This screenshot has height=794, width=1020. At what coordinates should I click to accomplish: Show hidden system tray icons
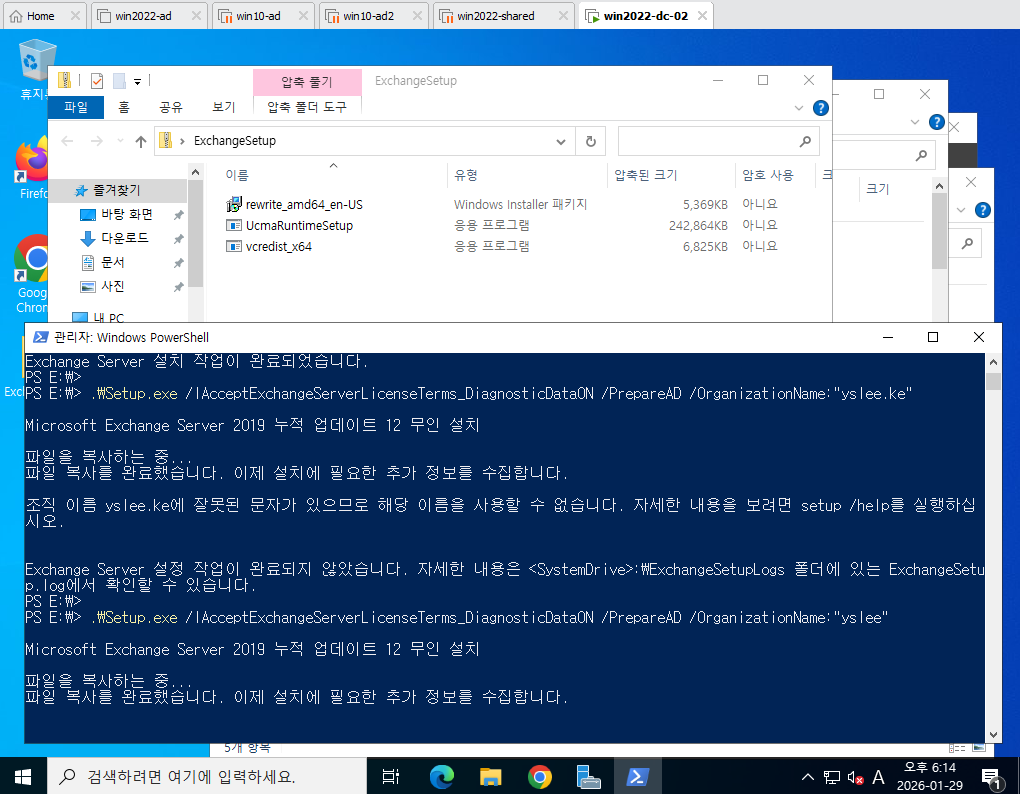807,776
